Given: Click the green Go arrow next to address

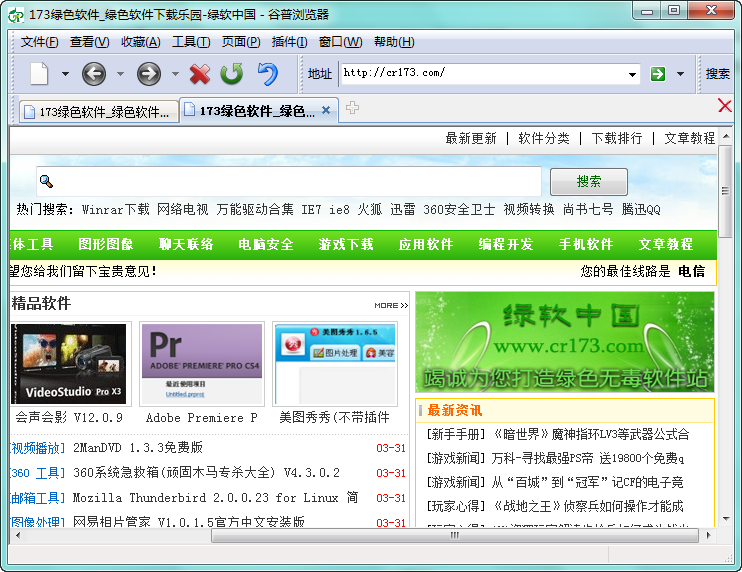Looking at the screenshot, I should pos(658,74).
